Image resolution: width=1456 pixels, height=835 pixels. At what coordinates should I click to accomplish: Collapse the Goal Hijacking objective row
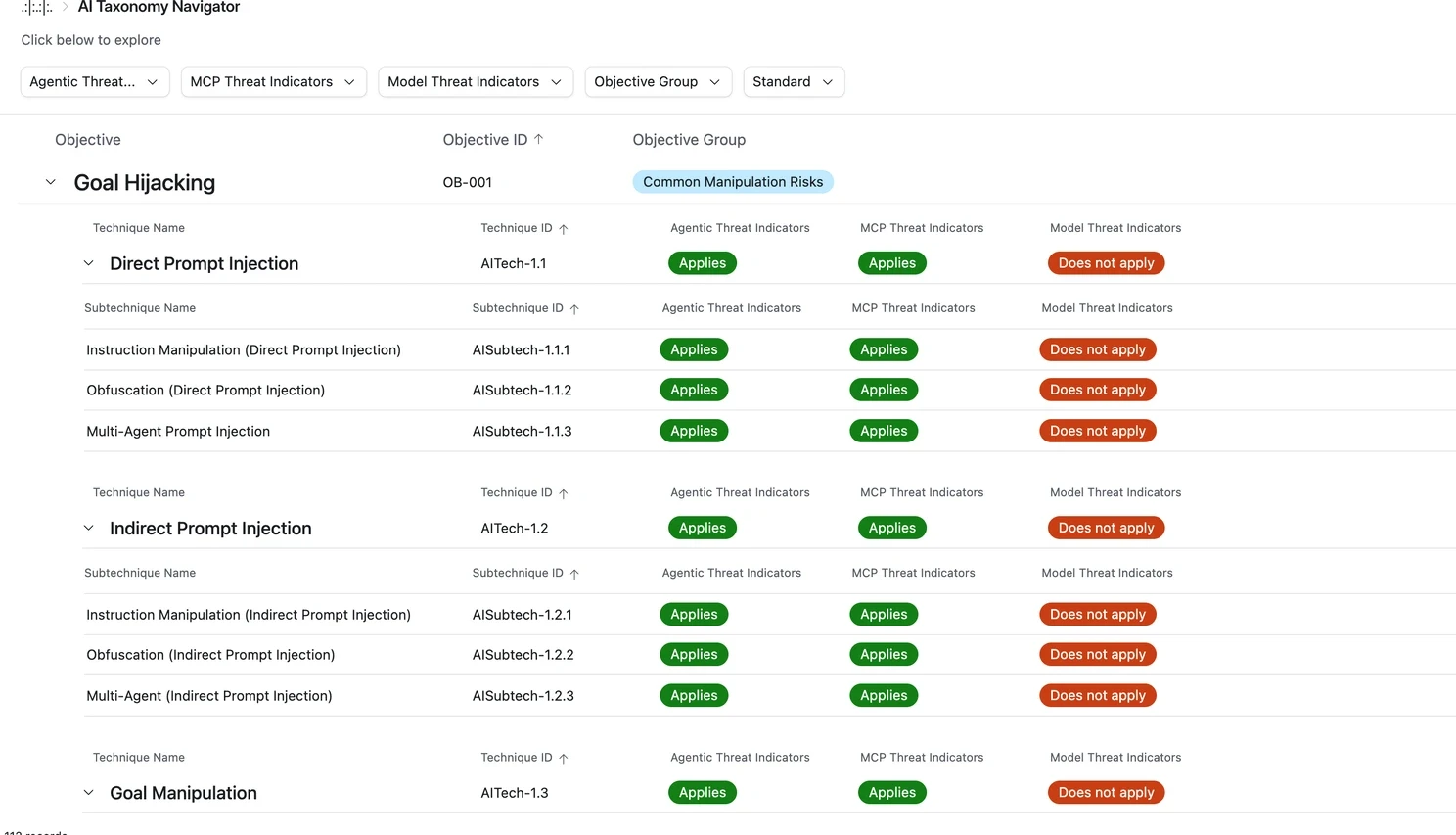[51, 181]
